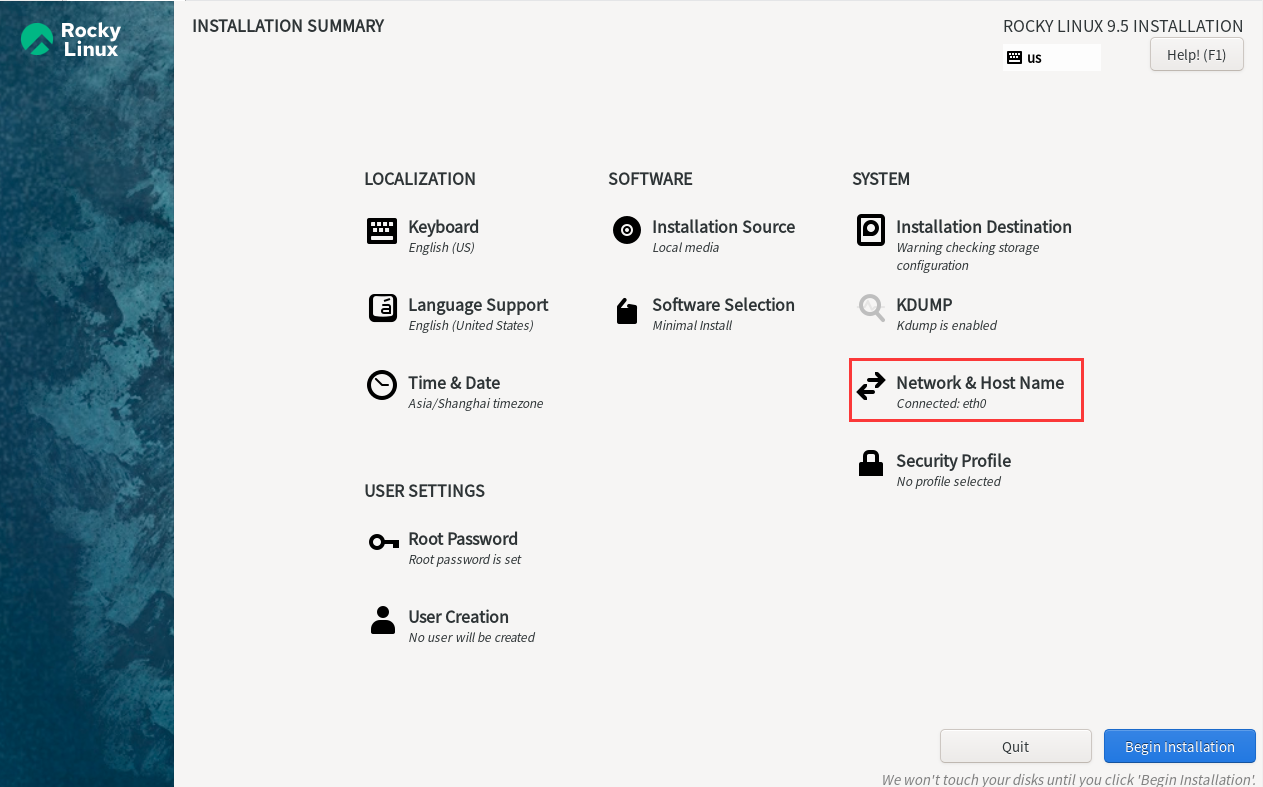Open Help with the F1 button
This screenshot has height=787, width=1263.
[1196, 55]
